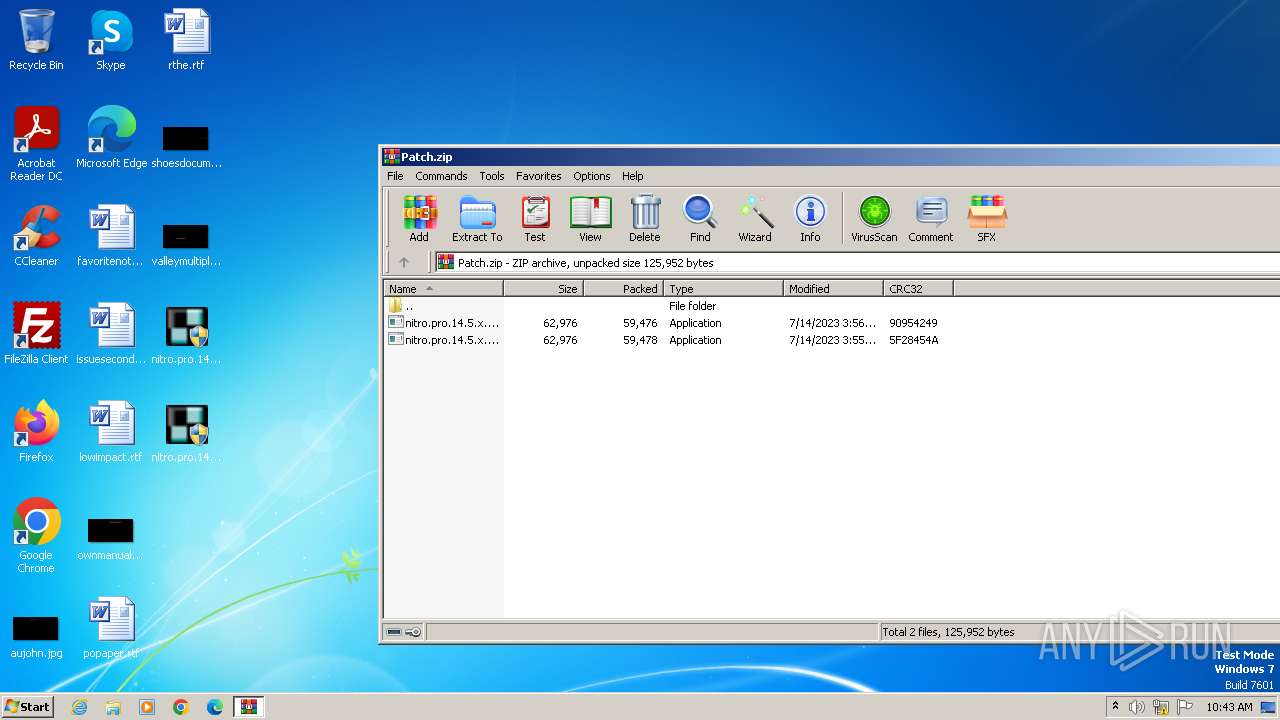This screenshot has height=720, width=1280.
Task: Select the parent folder '..' row
Action: 668,306
